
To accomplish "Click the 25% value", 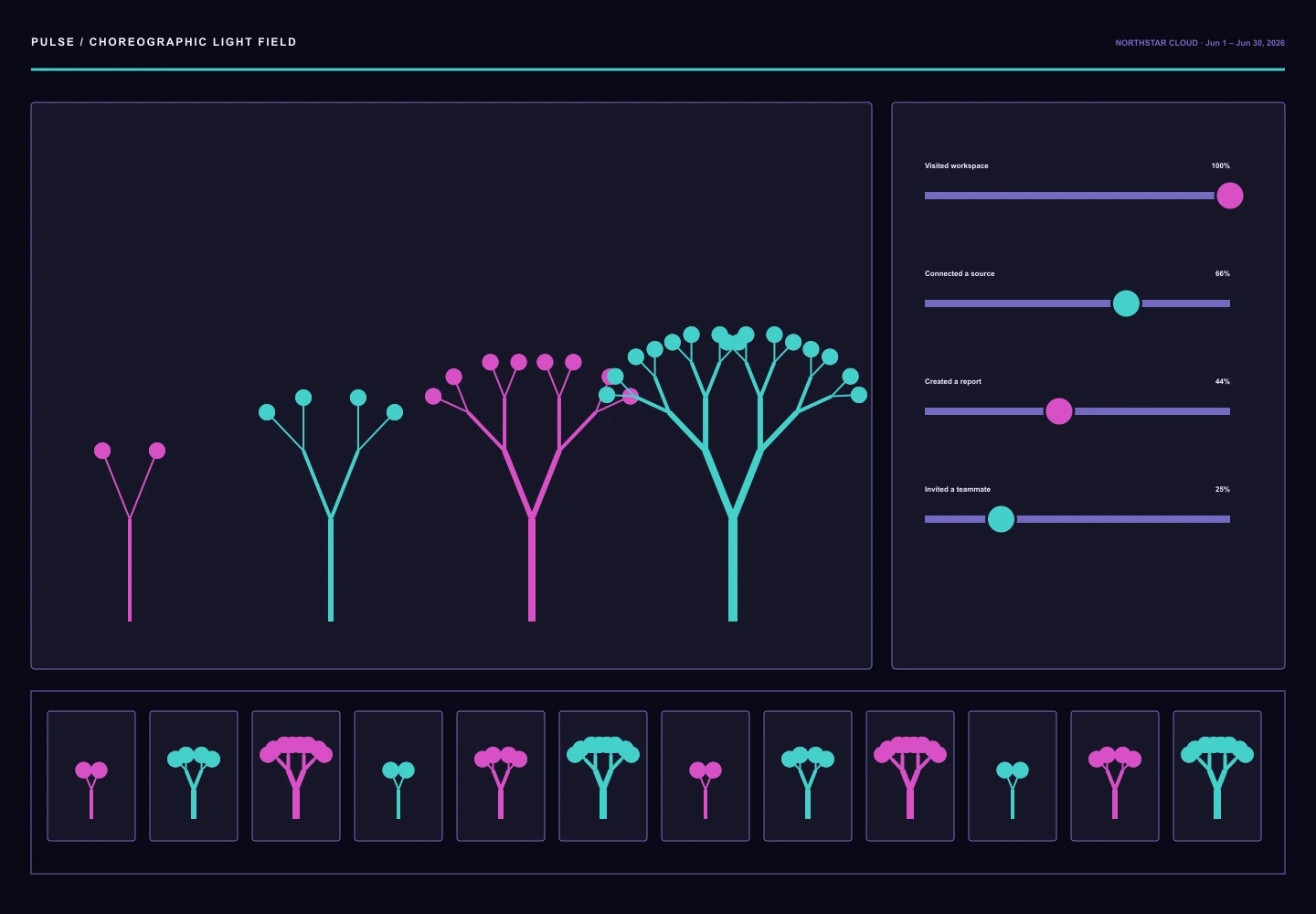I will [1223, 489].
